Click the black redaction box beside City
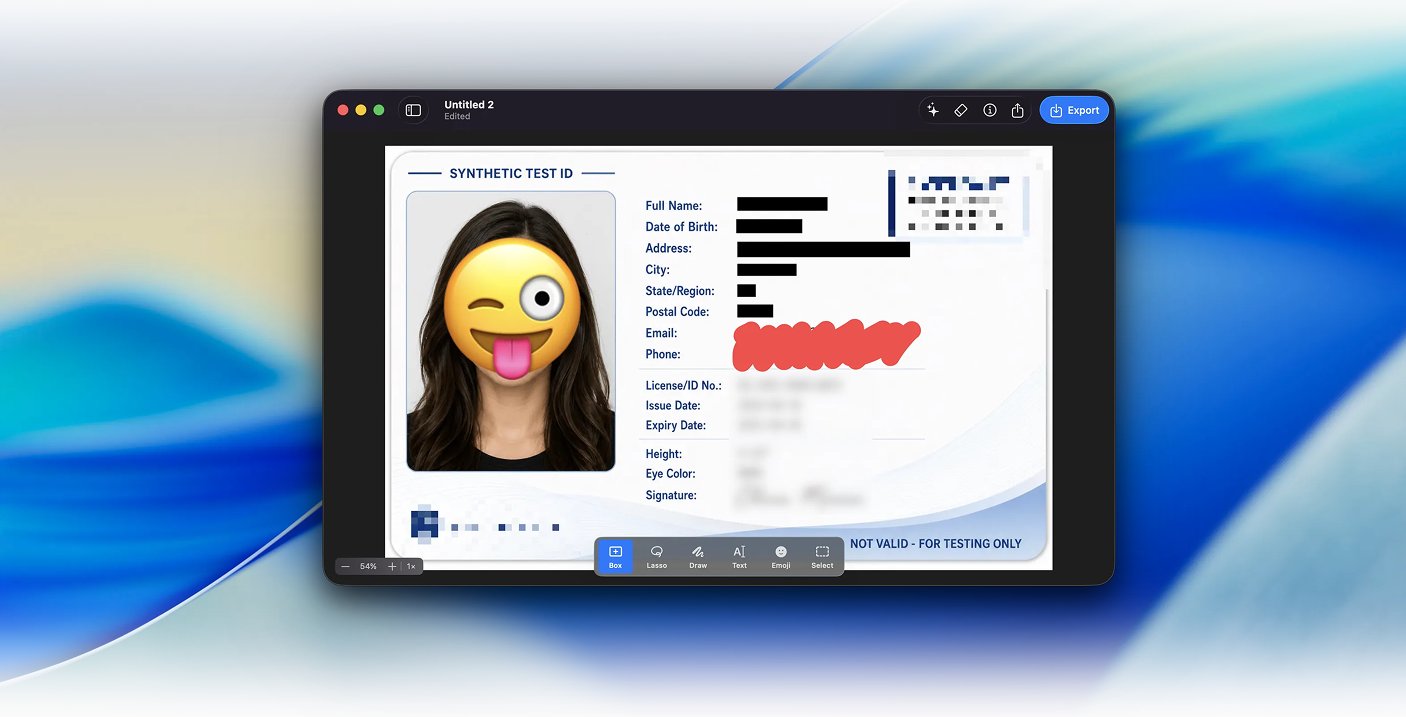This screenshot has width=1406, height=717. 766,269
